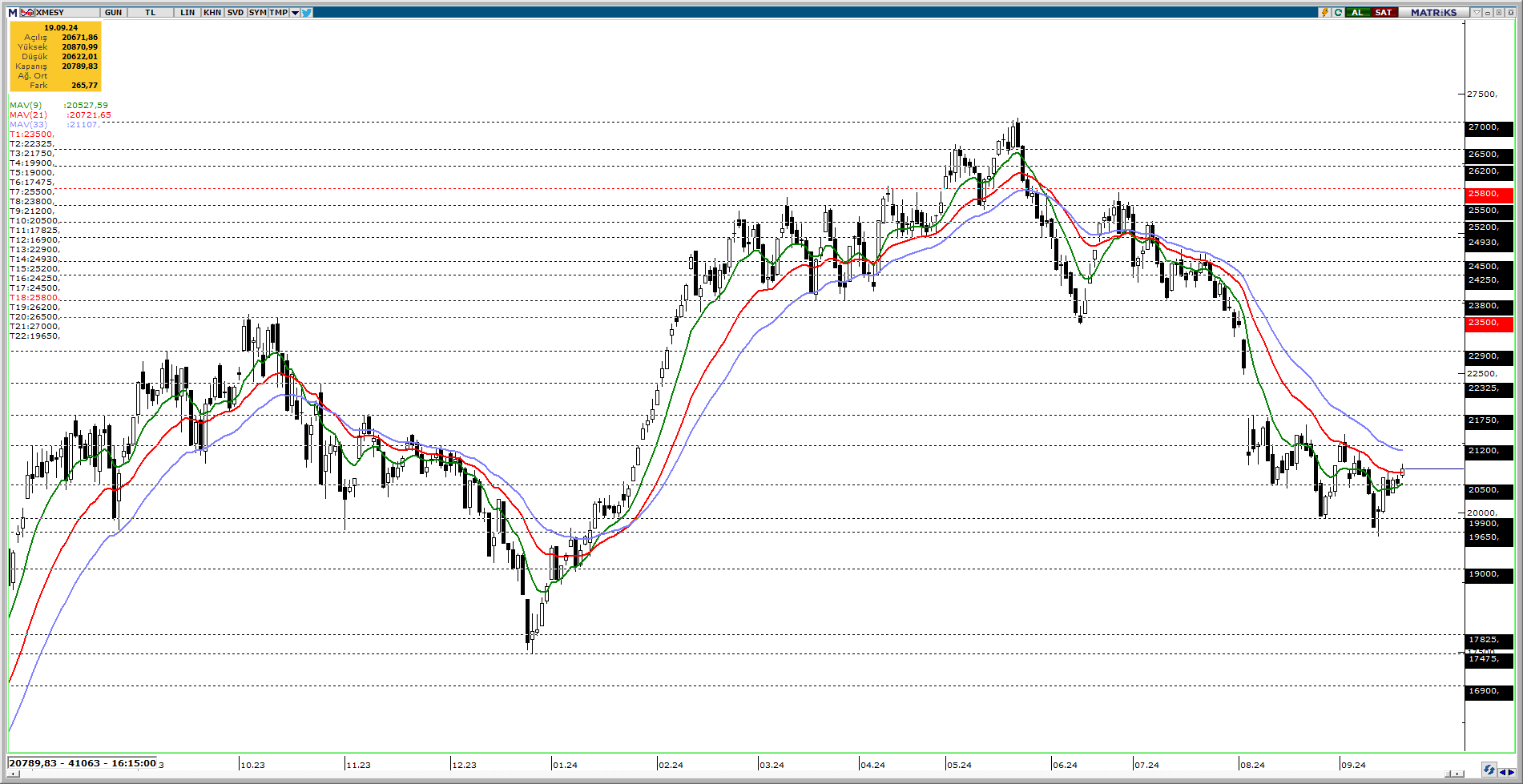Click the Twitter bird icon
This screenshot has height=784, width=1523.
tap(307, 12)
